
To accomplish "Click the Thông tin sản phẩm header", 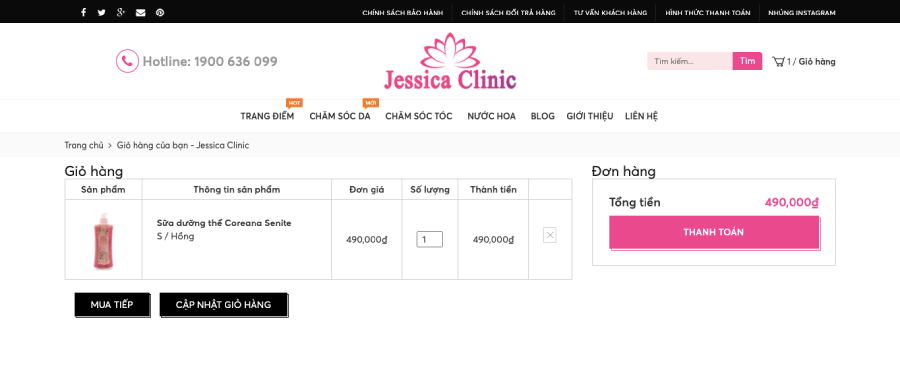I will coord(236,189).
